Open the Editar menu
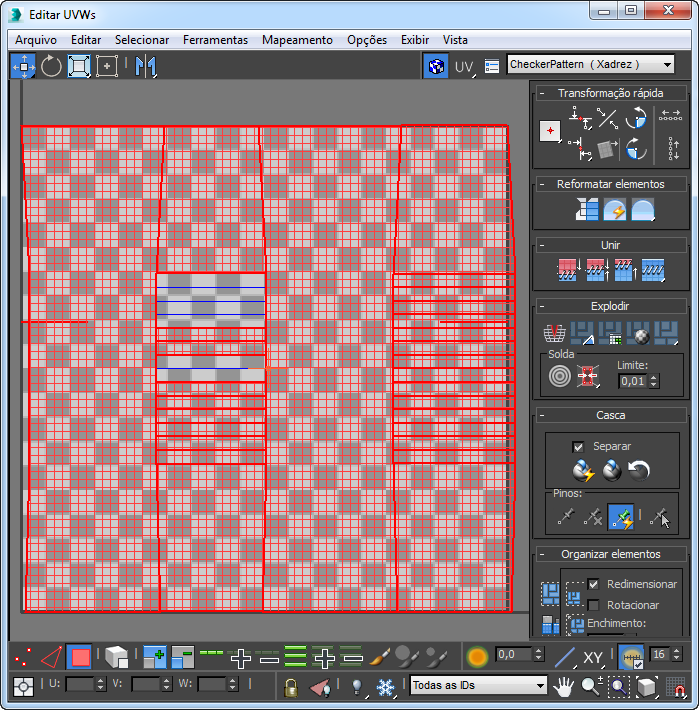The width and height of the screenshot is (699, 710). pyautogui.click(x=86, y=40)
